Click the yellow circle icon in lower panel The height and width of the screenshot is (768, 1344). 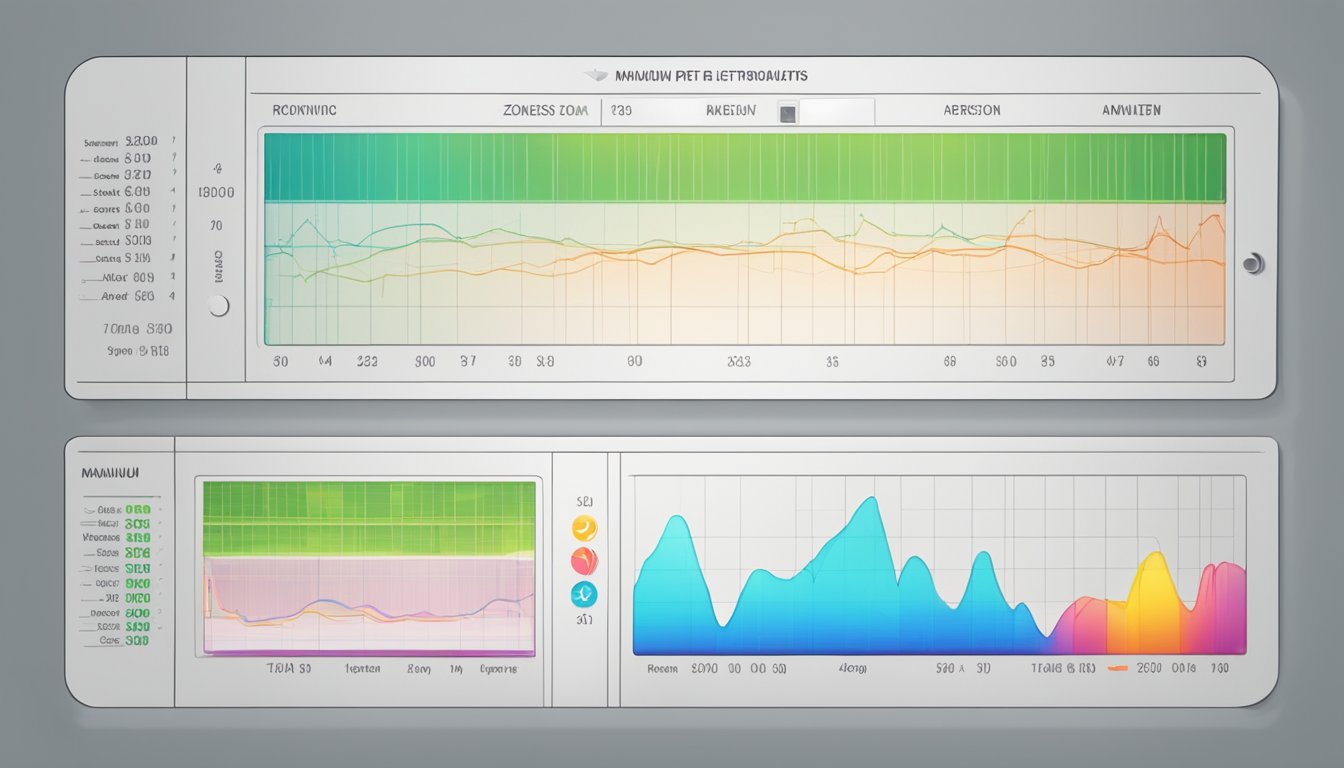tap(583, 527)
